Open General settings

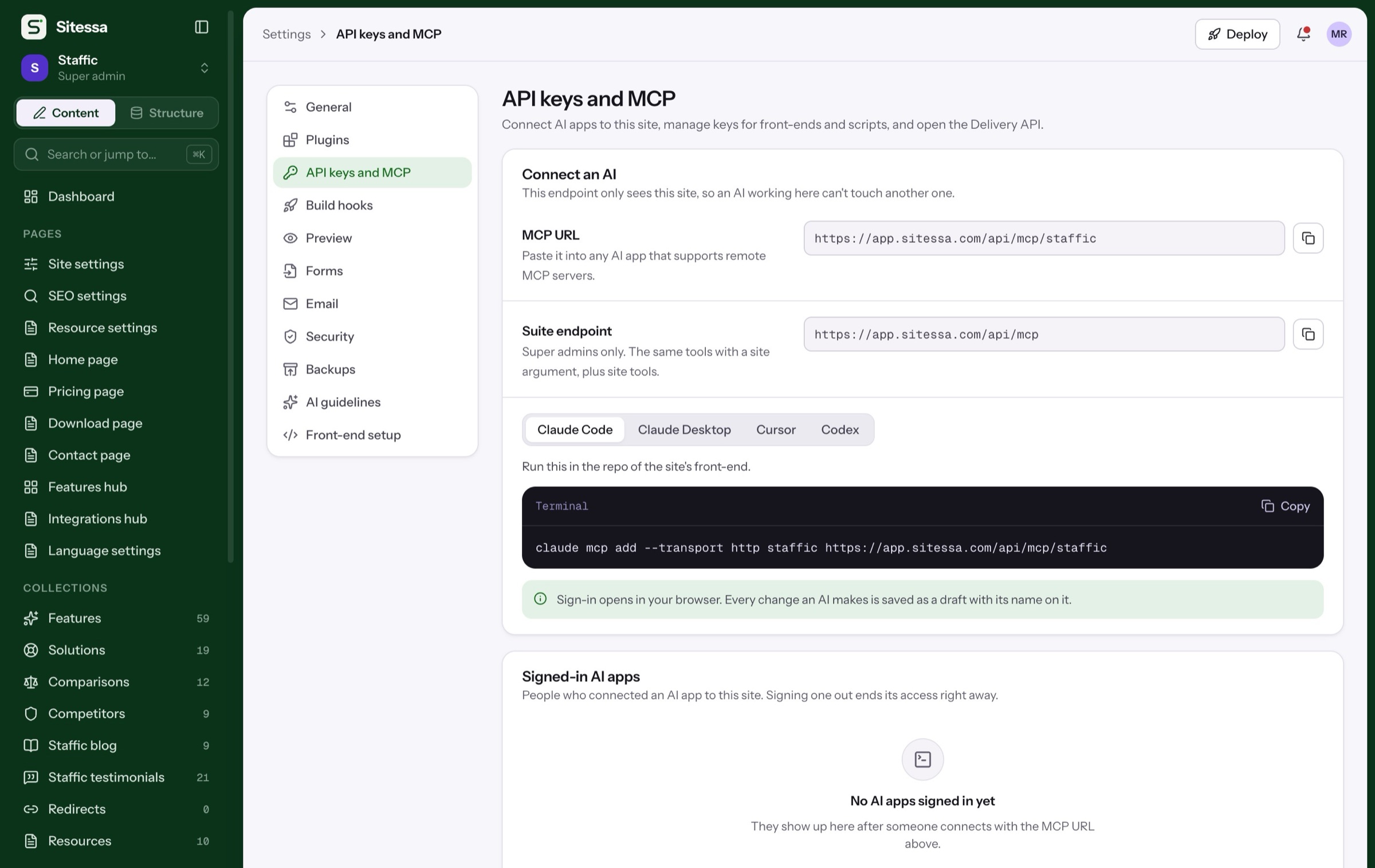[x=372, y=107]
